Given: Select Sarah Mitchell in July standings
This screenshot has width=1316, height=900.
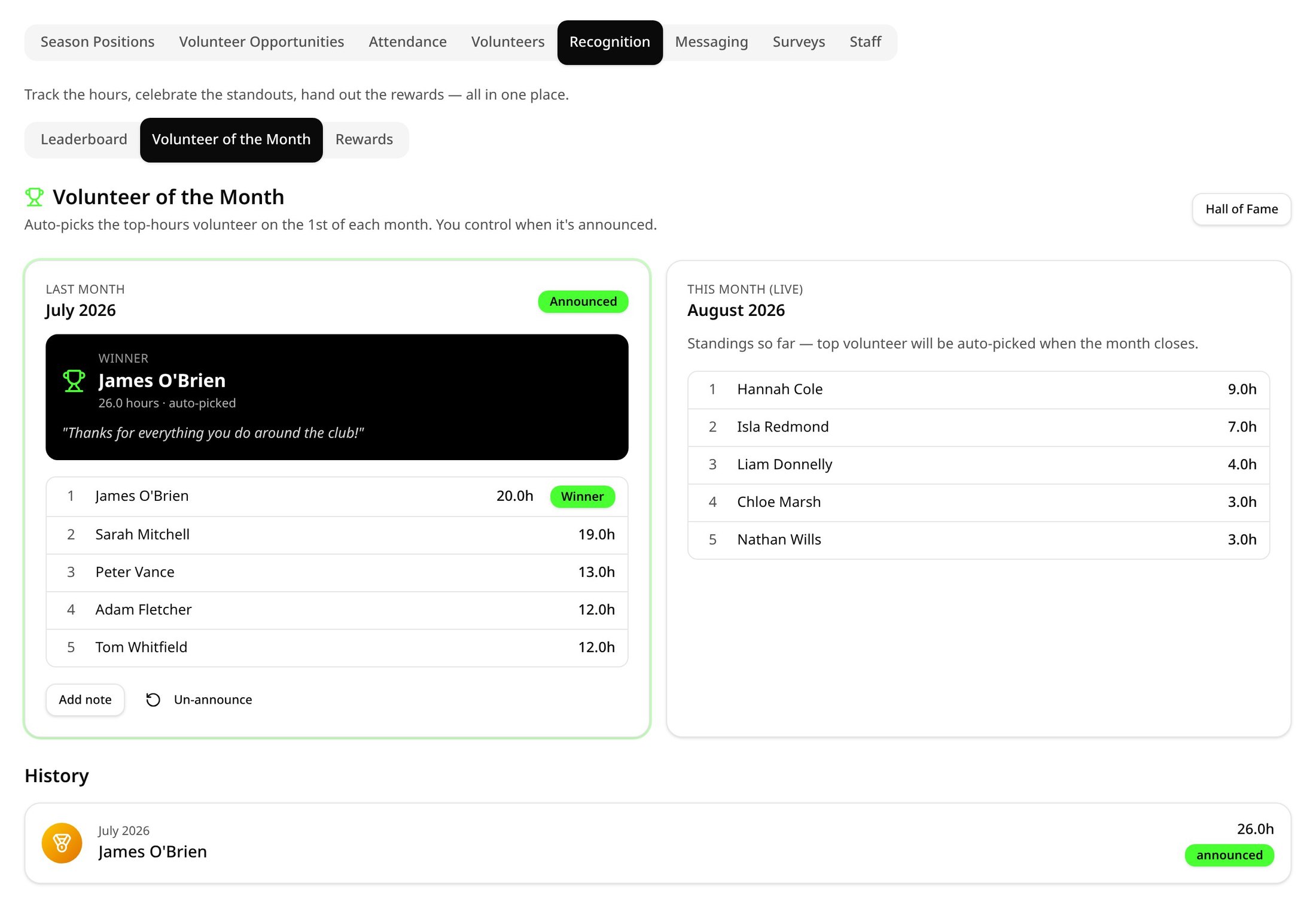Looking at the screenshot, I should tap(337, 534).
